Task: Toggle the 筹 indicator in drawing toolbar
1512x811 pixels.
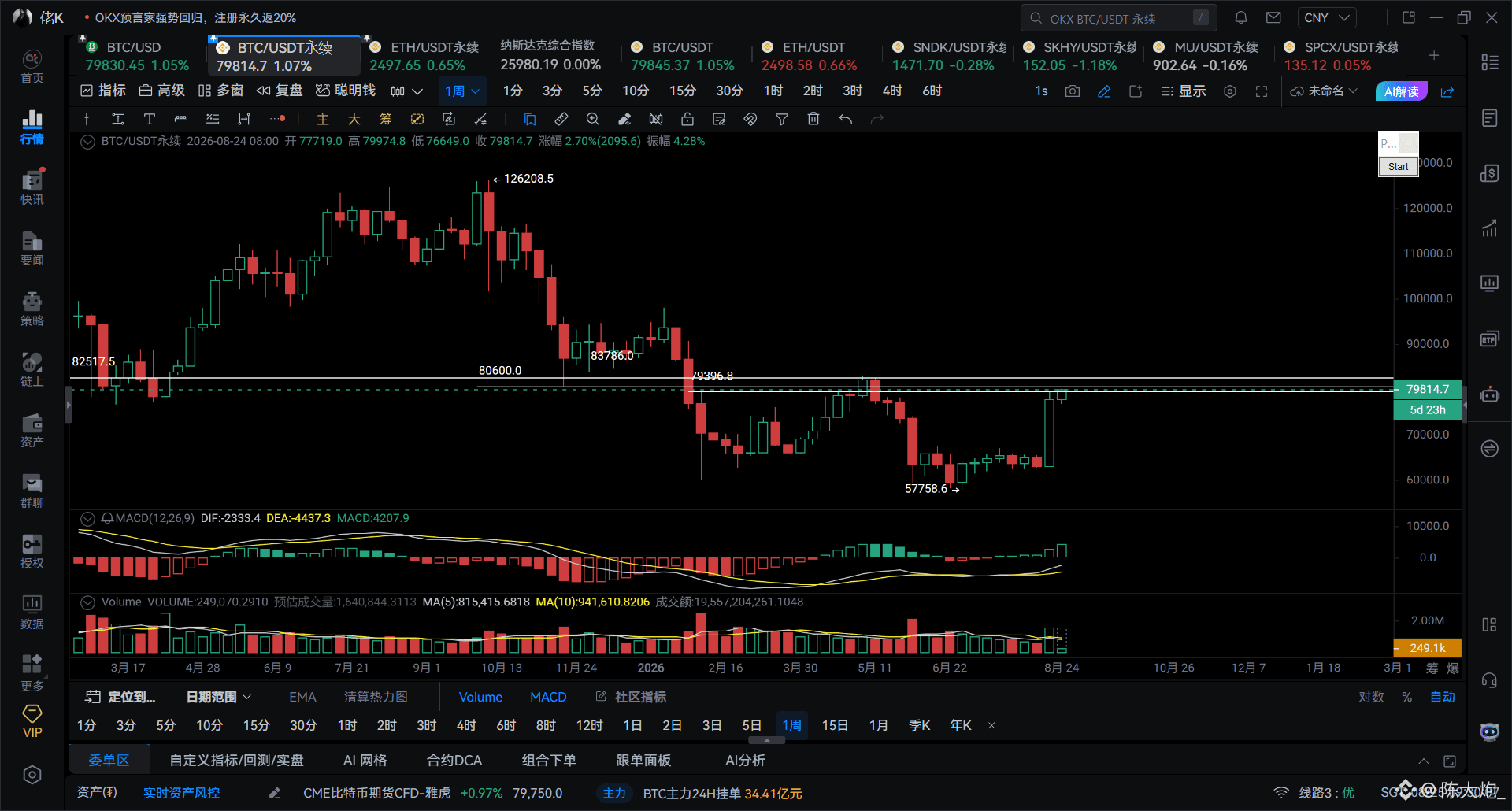Action: 385,119
